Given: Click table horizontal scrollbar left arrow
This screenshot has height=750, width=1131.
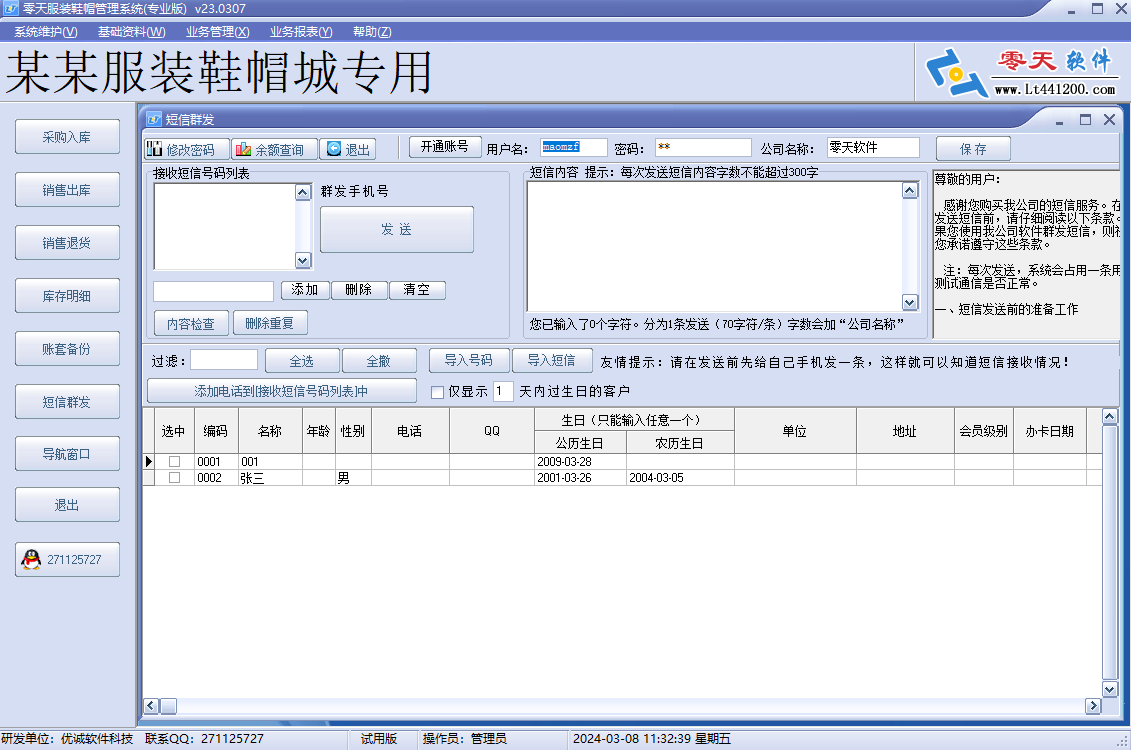Looking at the screenshot, I should [x=151, y=706].
